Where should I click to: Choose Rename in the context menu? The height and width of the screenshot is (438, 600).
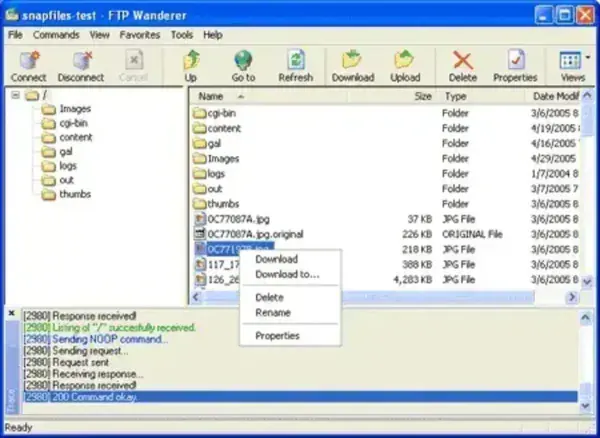[290, 313]
